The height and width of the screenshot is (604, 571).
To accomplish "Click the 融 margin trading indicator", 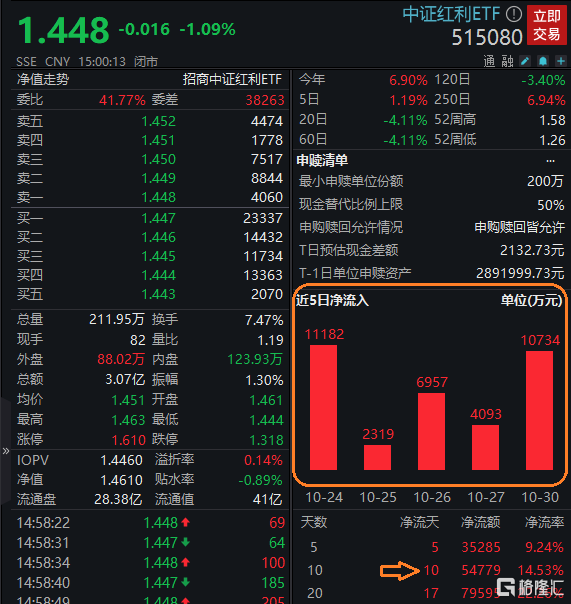I will tap(507, 61).
